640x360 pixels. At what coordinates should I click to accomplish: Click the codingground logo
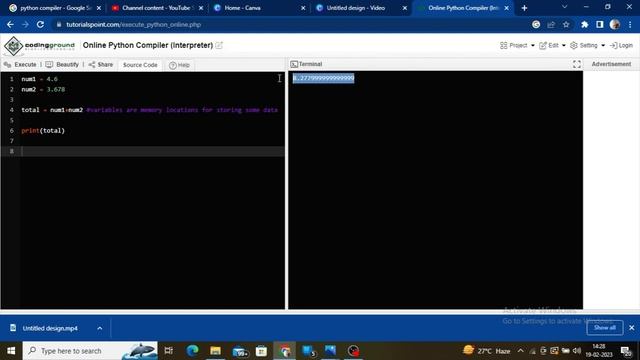(39, 45)
